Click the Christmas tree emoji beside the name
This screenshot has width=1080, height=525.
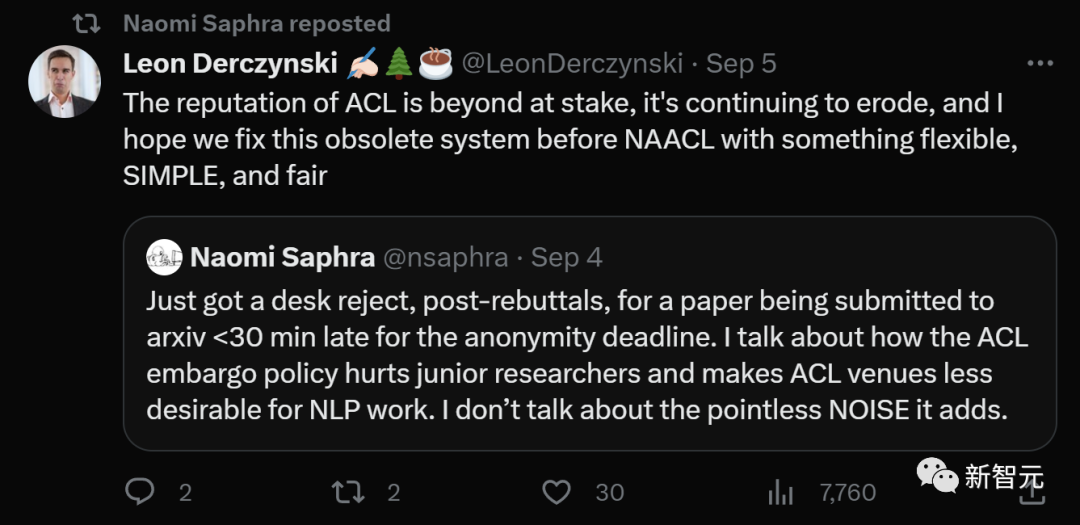pyautogui.click(x=399, y=63)
